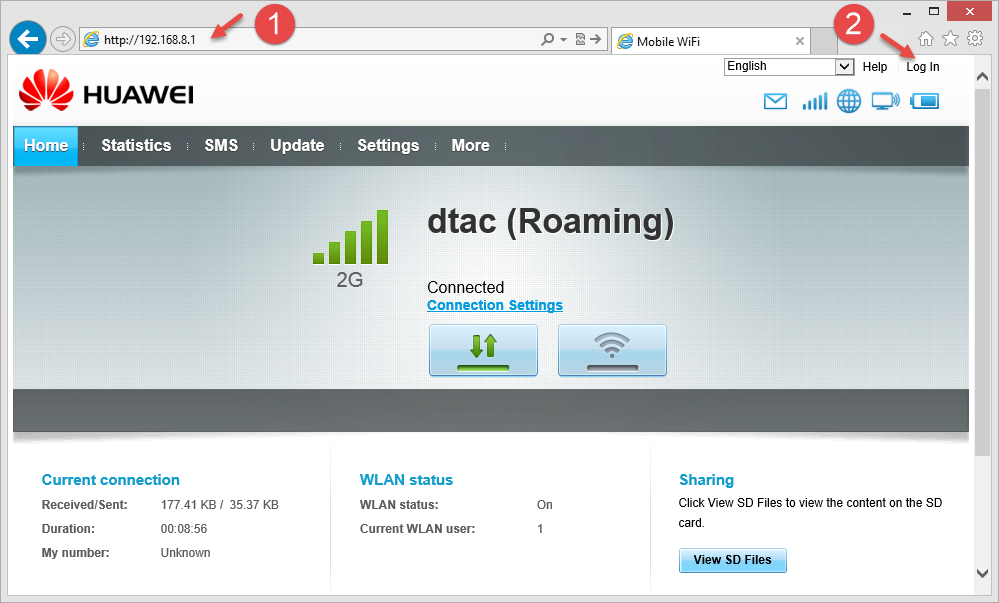Click the WLAN status value On
The image size is (999, 603).
545,505
